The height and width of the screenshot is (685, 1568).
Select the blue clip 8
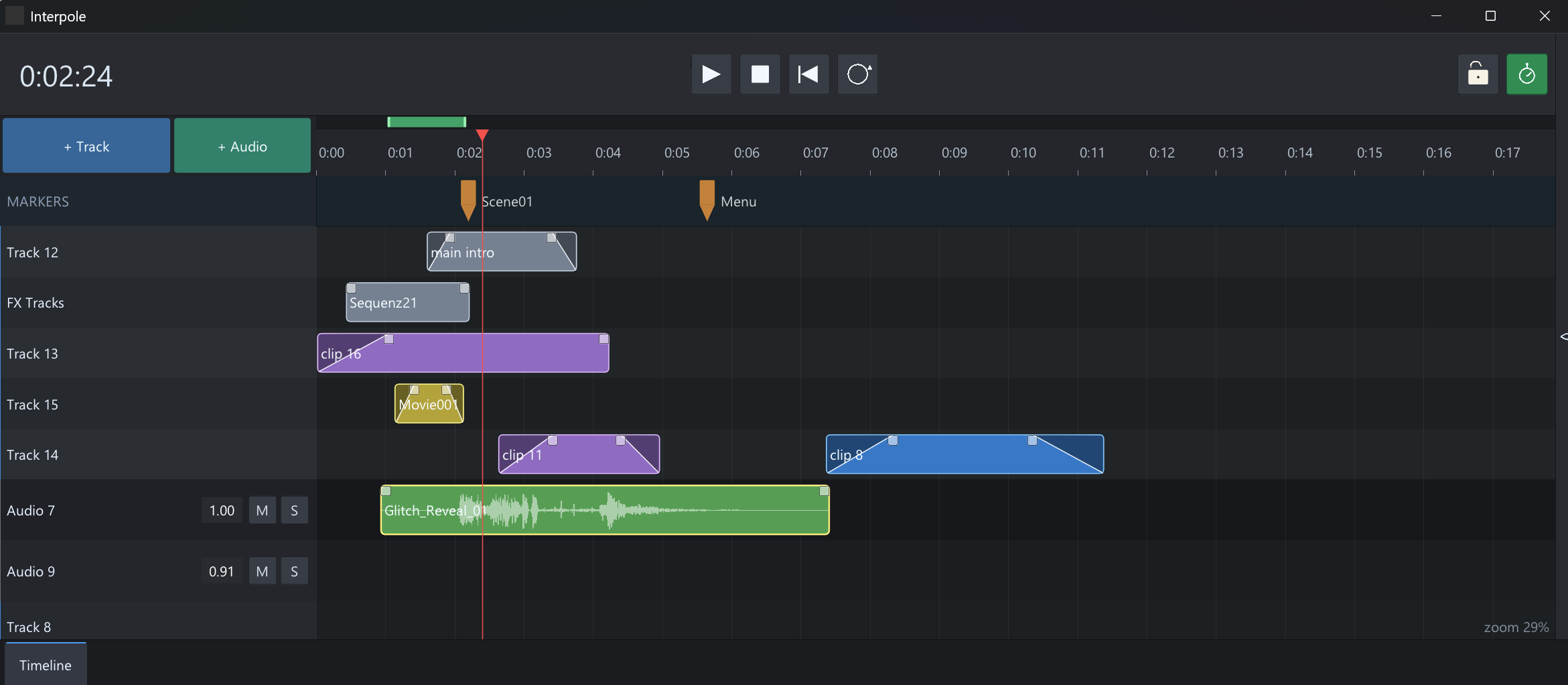pos(965,454)
